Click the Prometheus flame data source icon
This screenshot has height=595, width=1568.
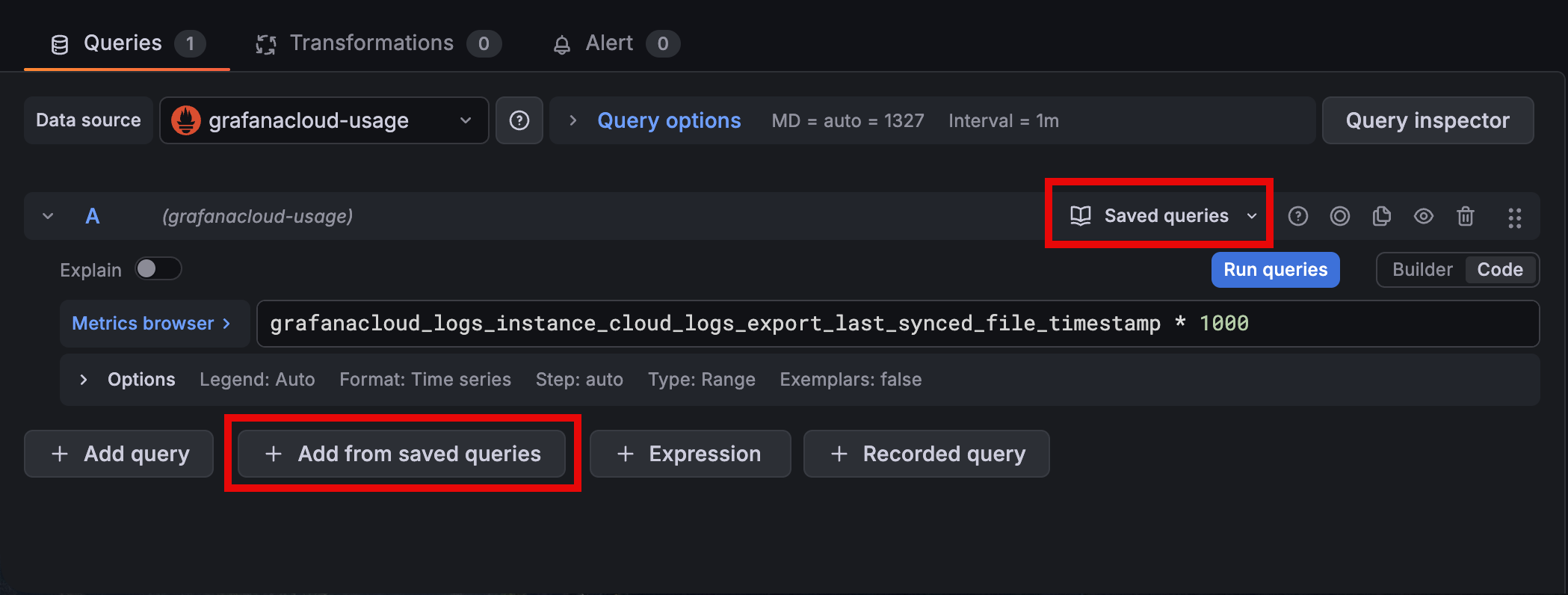click(186, 120)
